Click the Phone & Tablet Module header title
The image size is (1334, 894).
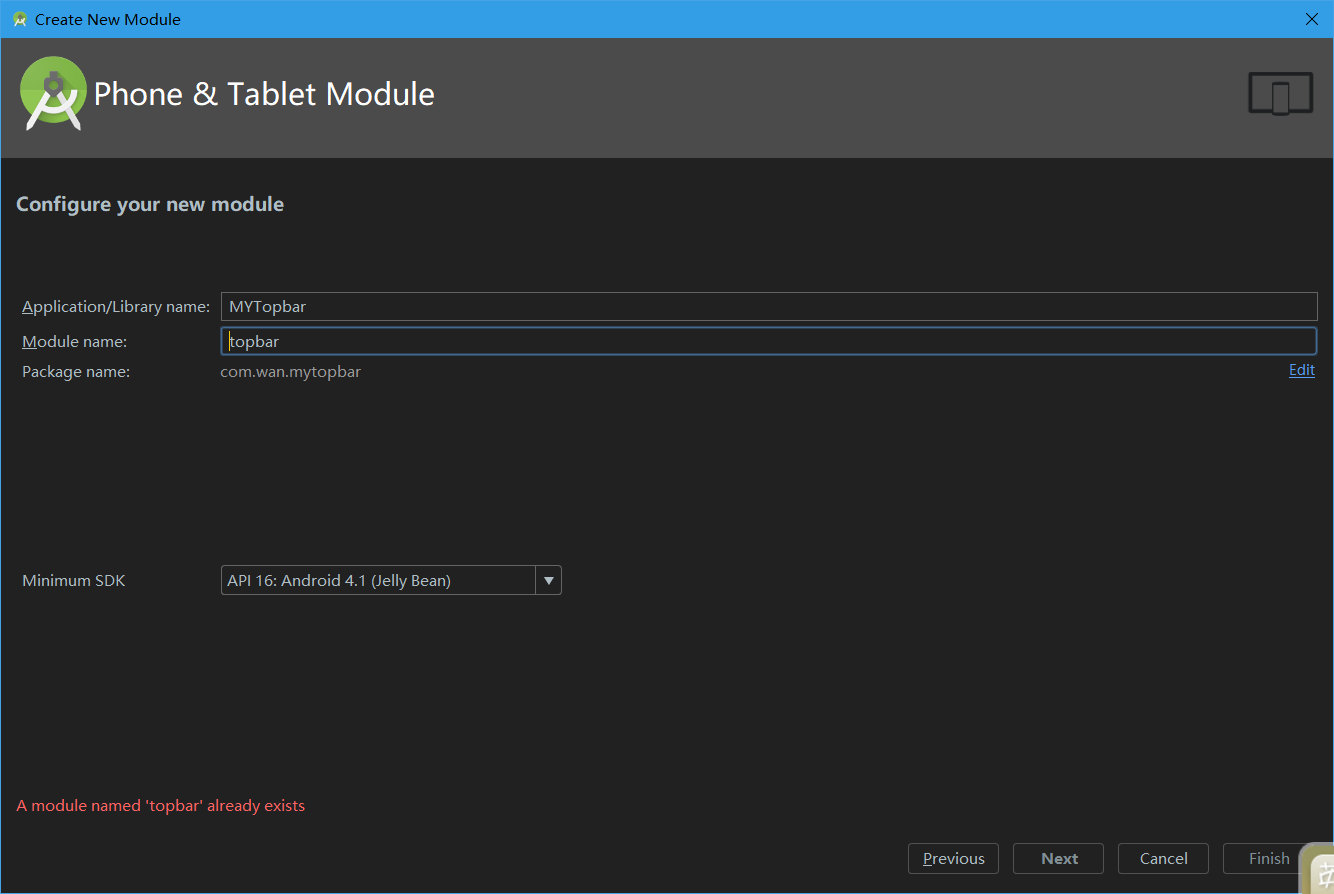(264, 94)
